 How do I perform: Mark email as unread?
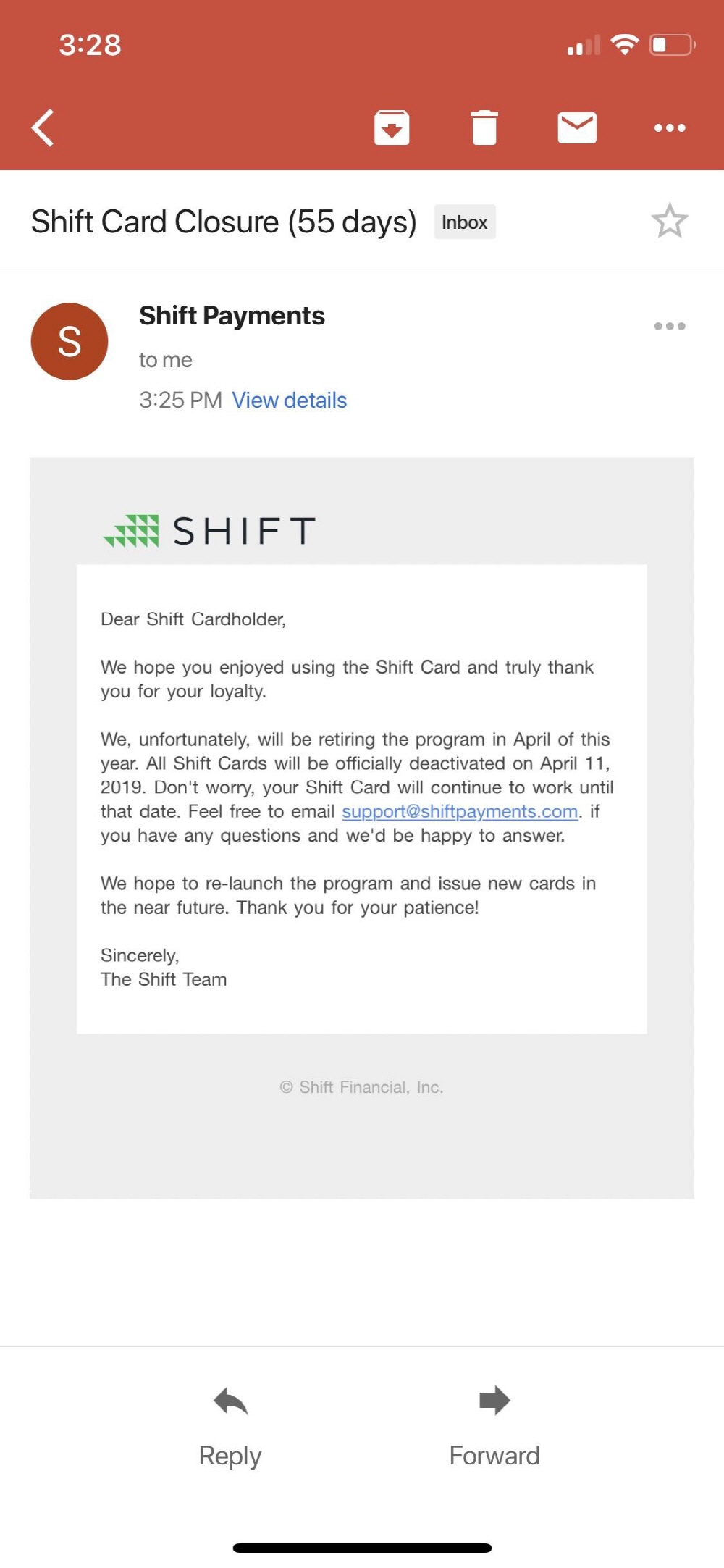(577, 128)
